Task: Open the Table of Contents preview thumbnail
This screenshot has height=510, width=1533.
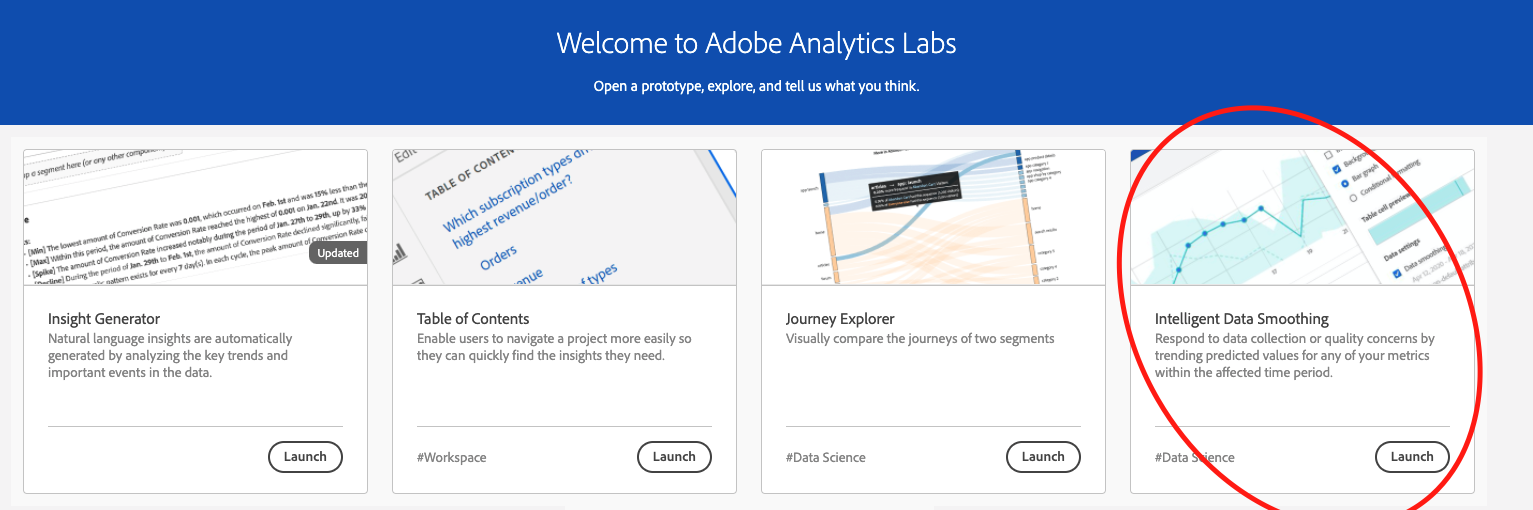Action: coord(564,217)
